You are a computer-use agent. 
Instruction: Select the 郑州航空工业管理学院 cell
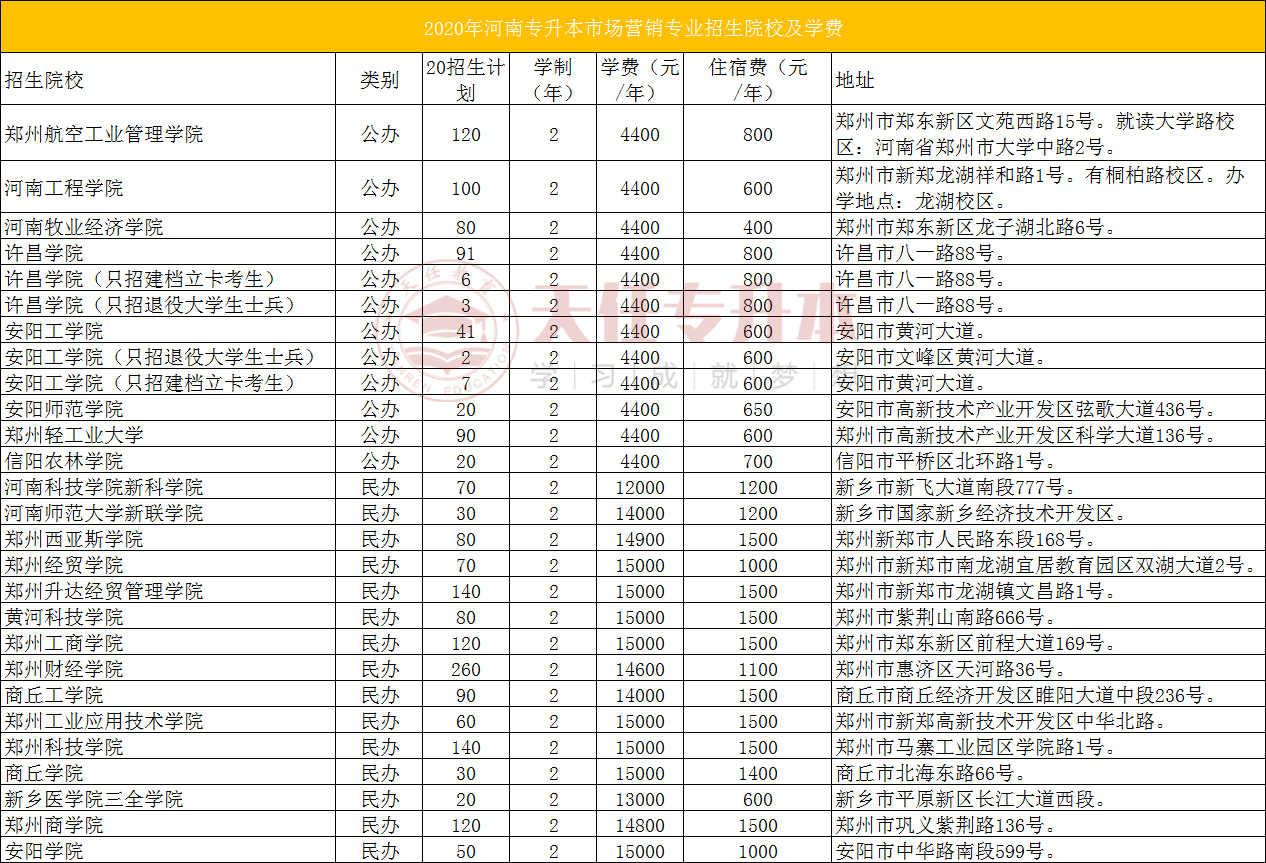click(104, 134)
